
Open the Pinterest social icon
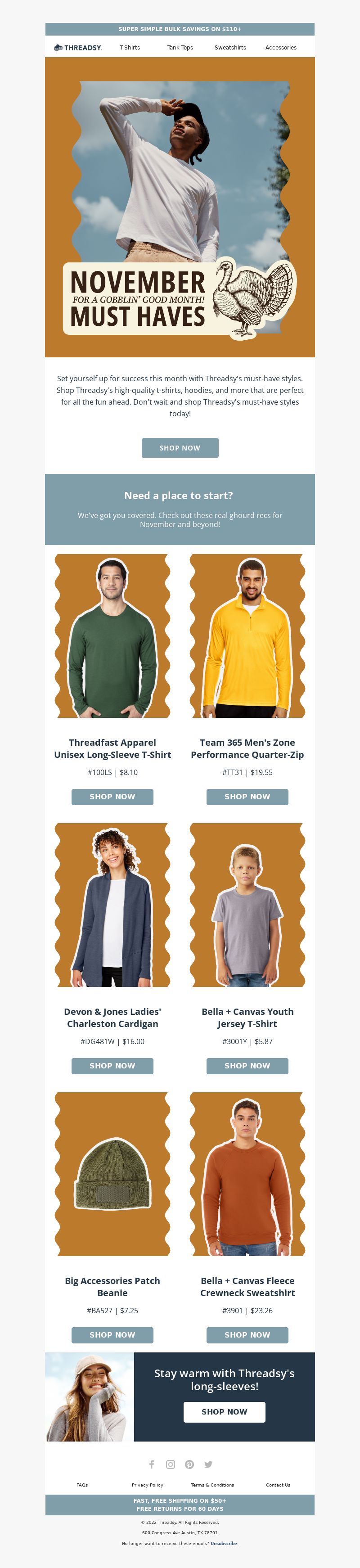pos(190,1464)
